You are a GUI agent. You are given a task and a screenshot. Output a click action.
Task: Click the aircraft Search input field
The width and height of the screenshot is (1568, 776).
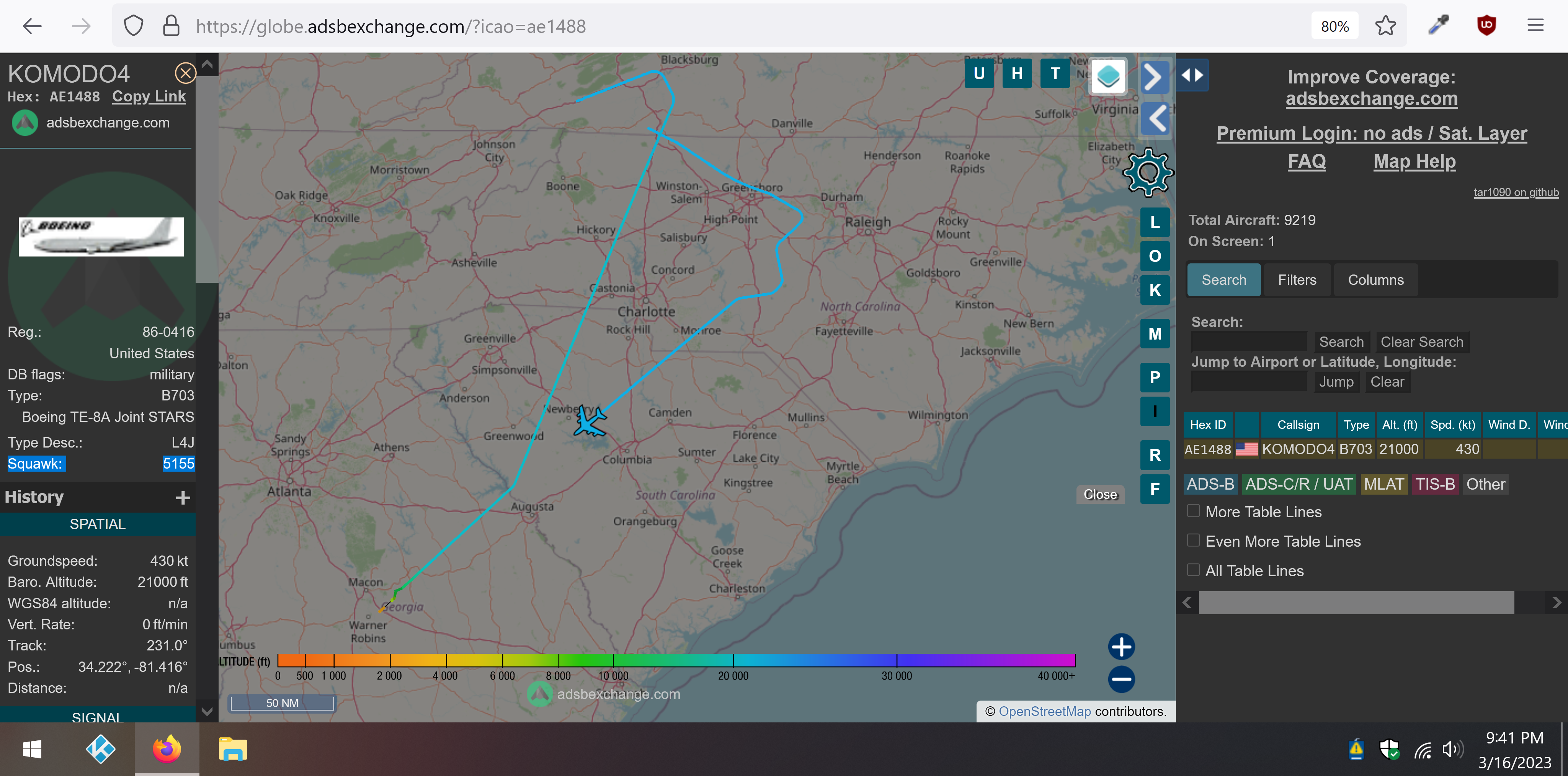click(x=1249, y=341)
